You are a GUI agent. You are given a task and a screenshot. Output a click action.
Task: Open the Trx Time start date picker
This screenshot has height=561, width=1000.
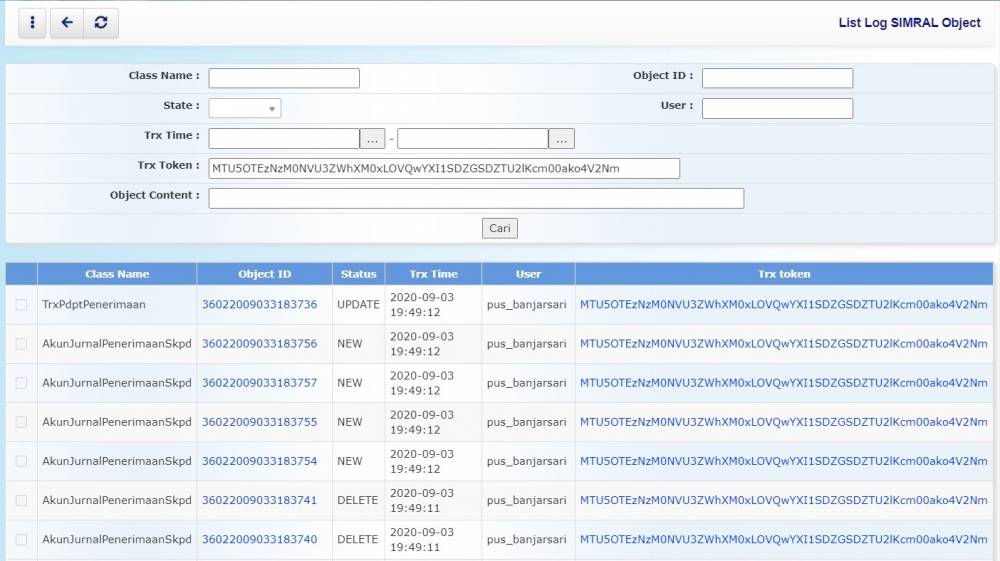coord(372,139)
